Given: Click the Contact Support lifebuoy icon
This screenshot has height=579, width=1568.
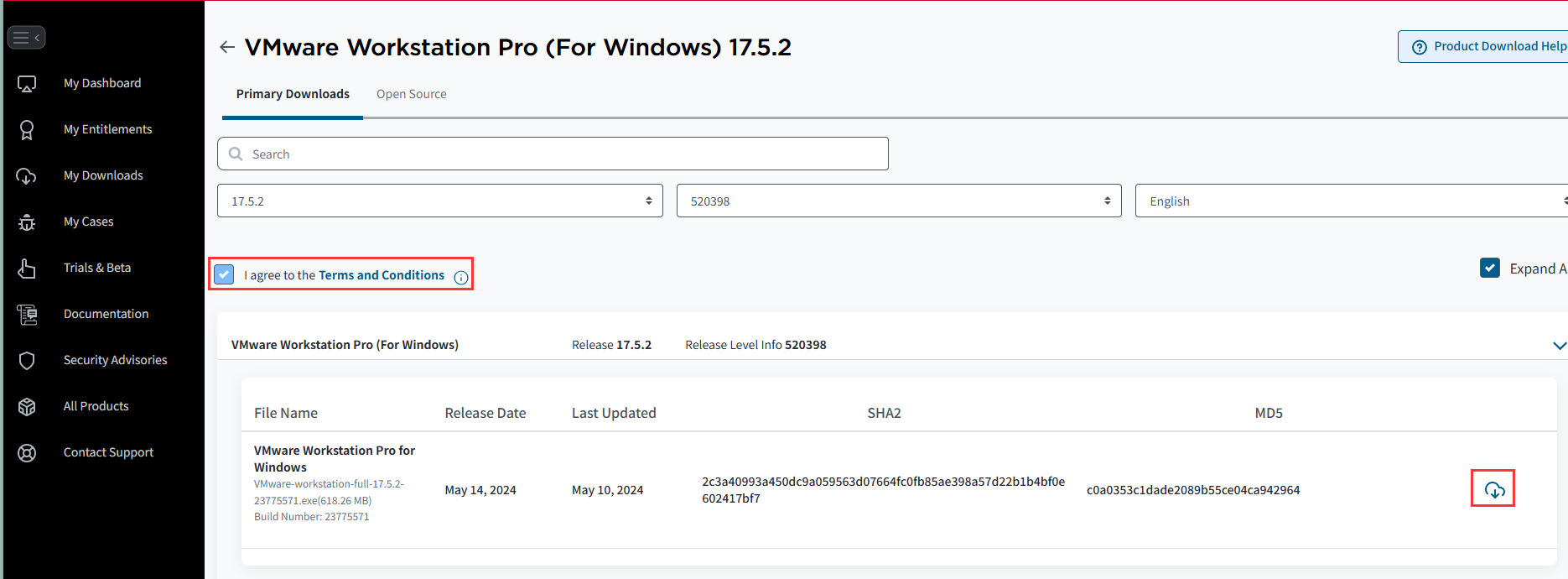Looking at the screenshot, I should pyautogui.click(x=27, y=453).
